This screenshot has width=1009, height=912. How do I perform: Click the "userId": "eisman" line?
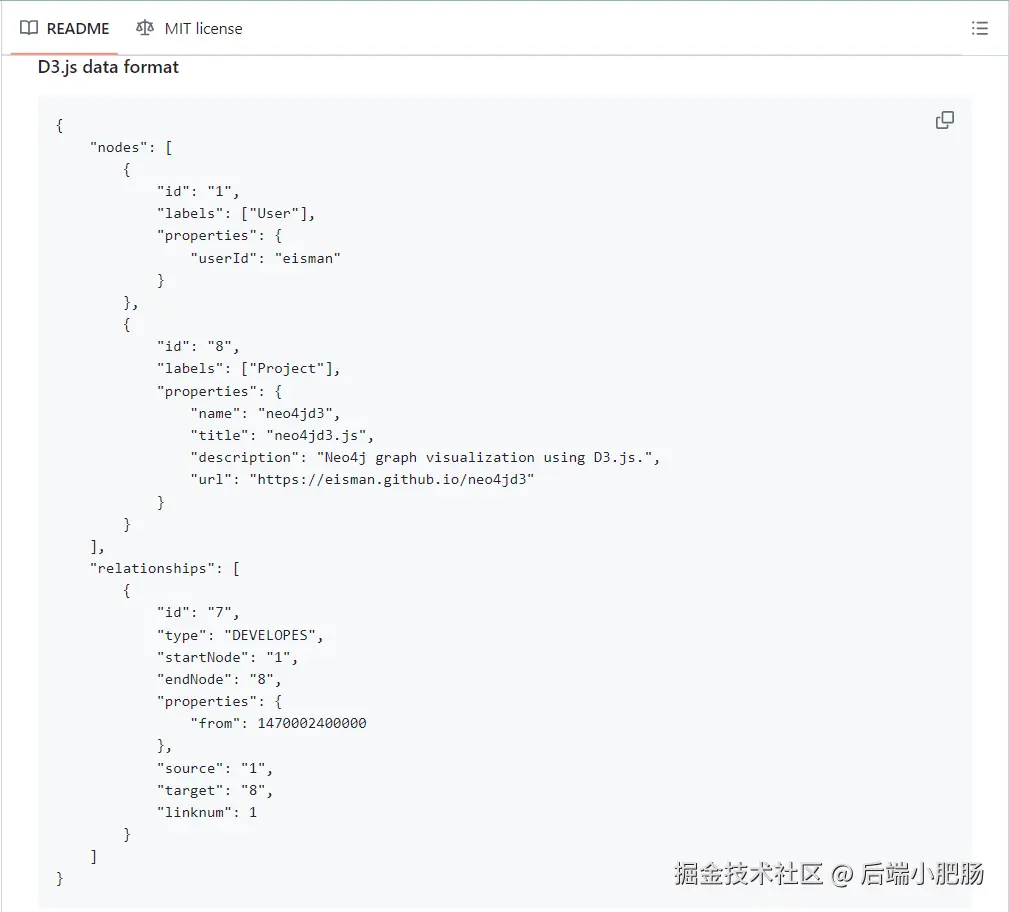[265, 258]
